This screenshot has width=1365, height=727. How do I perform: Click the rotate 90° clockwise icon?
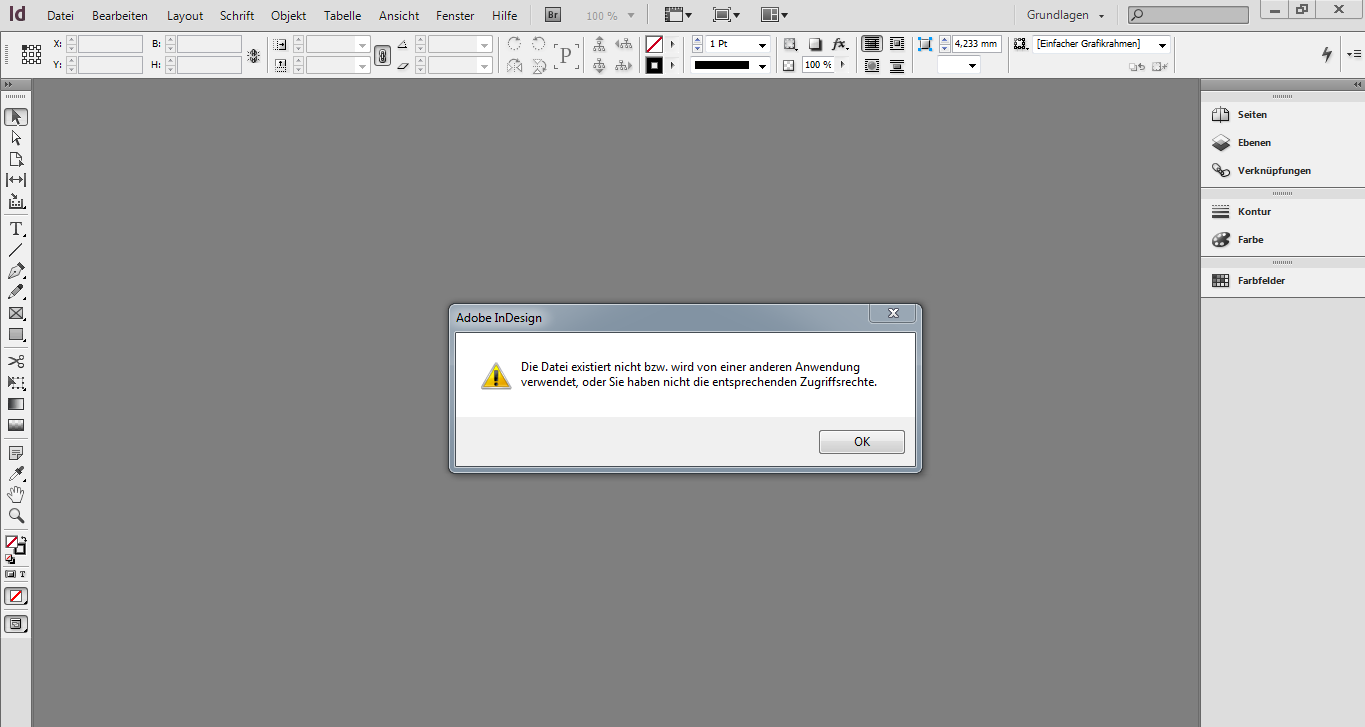(x=515, y=44)
